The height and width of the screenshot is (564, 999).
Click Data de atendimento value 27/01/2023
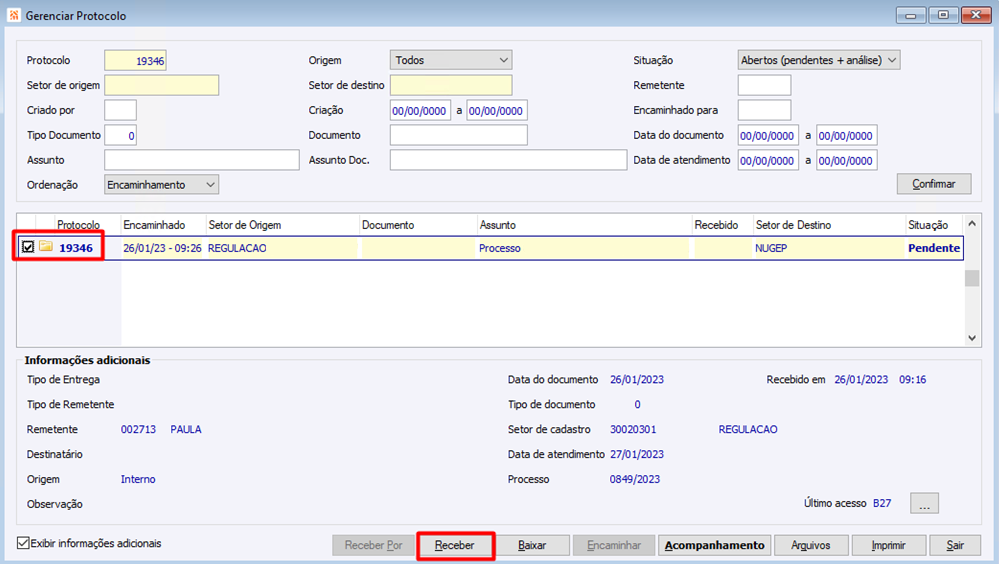[637, 454]
